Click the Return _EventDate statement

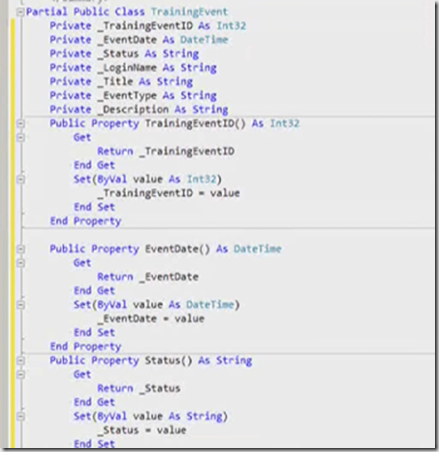tap(148, 277)
